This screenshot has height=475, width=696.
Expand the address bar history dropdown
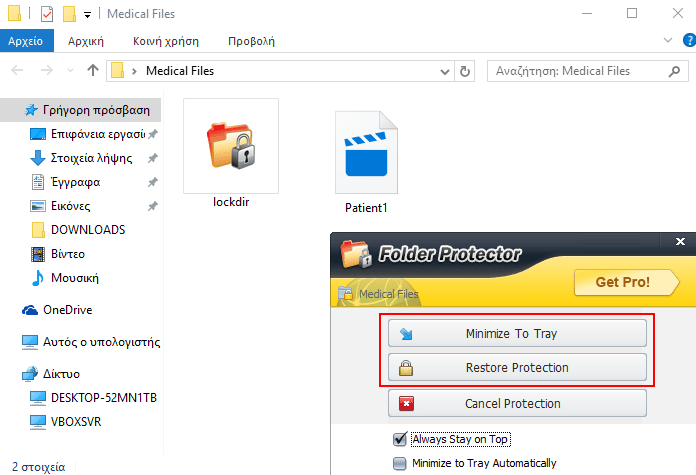(446, 71)
